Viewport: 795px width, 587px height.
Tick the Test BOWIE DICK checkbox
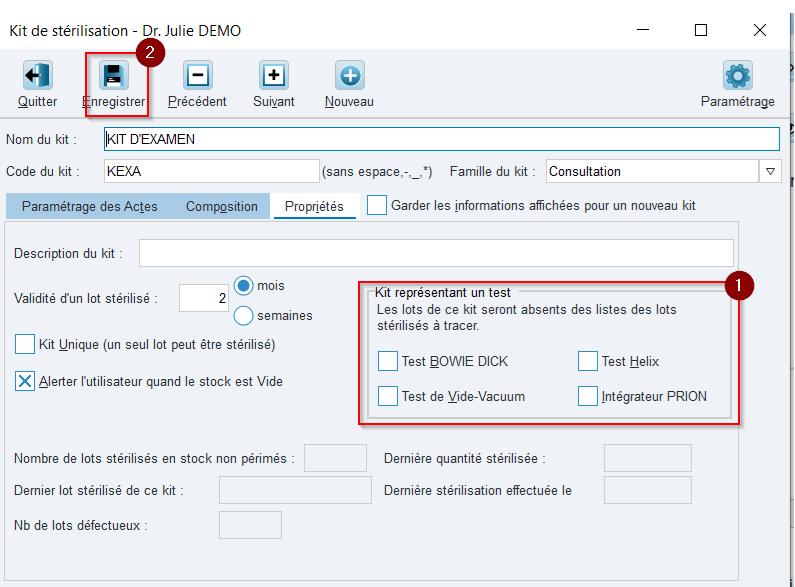388,361
